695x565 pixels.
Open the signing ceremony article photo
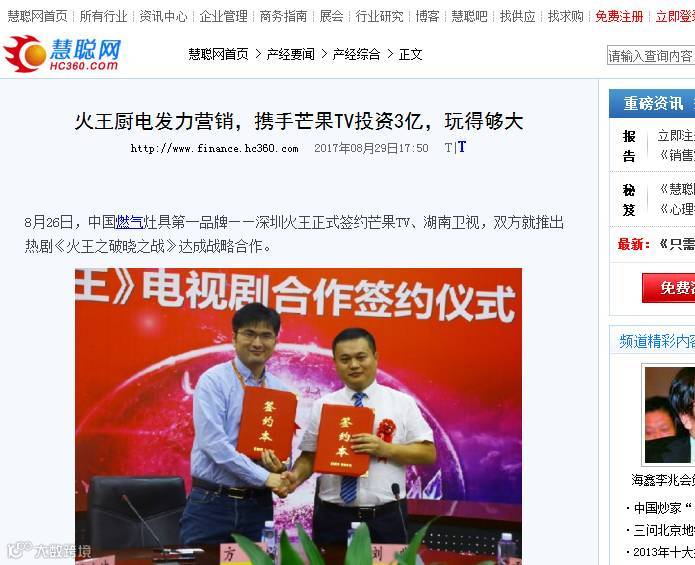[x=298, y=416]
